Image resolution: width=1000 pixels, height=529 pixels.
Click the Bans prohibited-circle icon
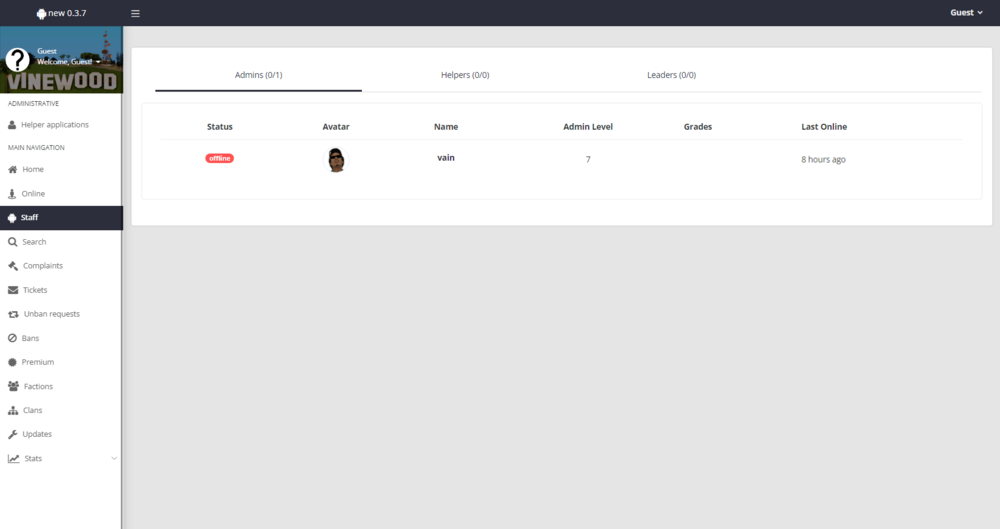click(12, 338)
